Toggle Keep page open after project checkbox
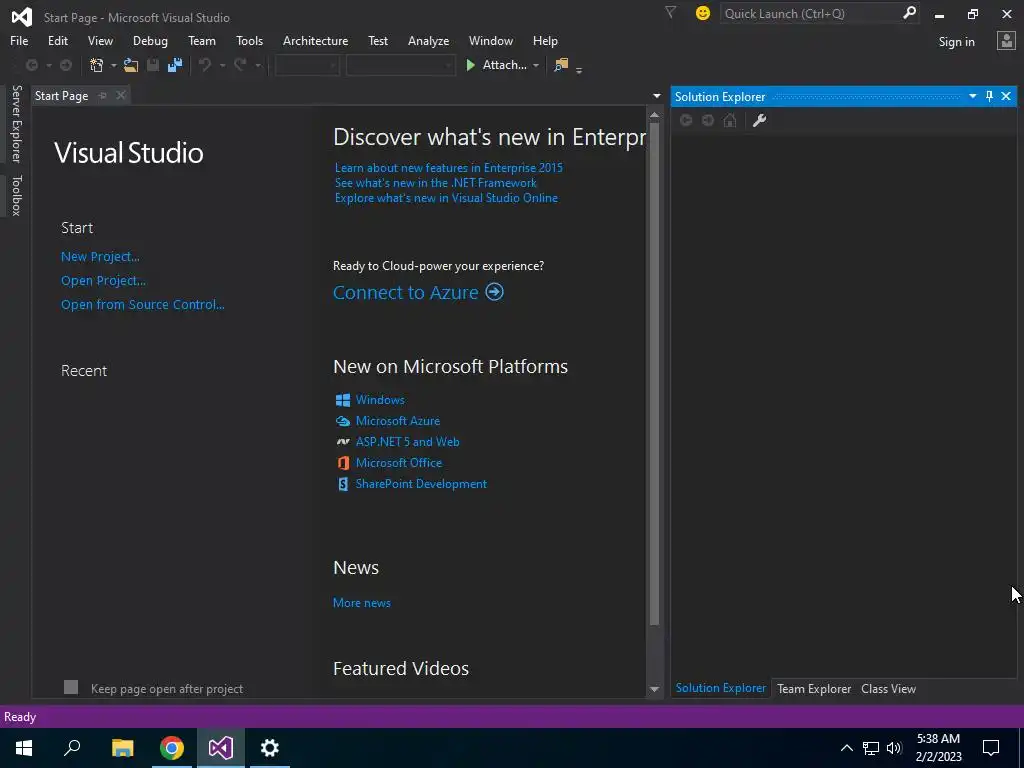The width and height of the screenshot is (1024, 768). click(x=71, y=687)
